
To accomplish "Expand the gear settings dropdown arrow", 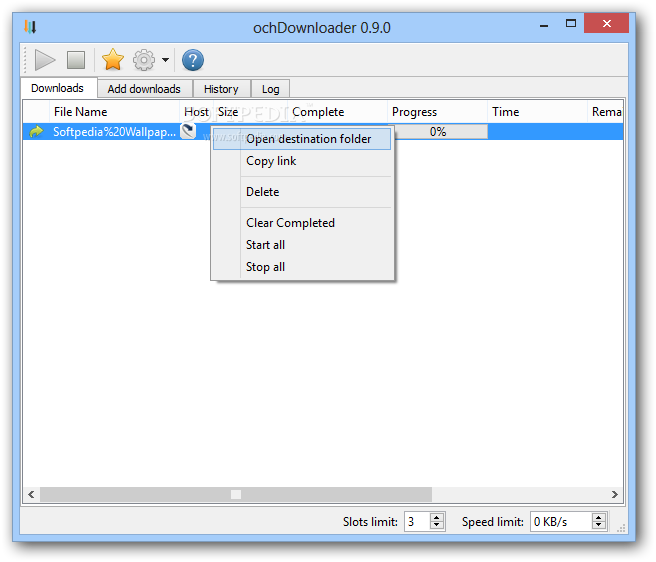I will 166,60.
